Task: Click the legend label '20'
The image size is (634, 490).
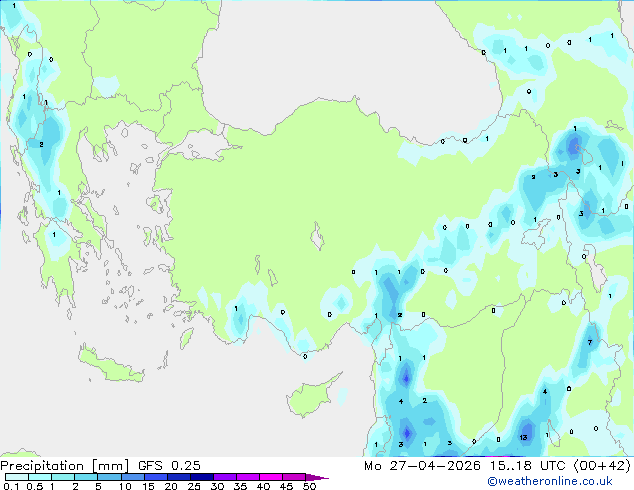Action: (x=171, y=486)
